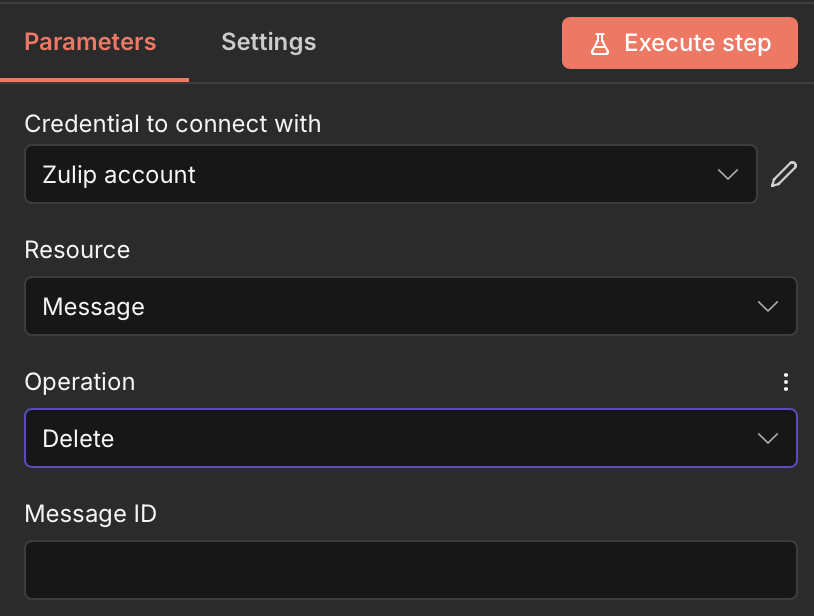The height and width of the screenshot is (616, 814).
Task: Click the chevron arrow in the Delete field
Action: tap(768, 439)
